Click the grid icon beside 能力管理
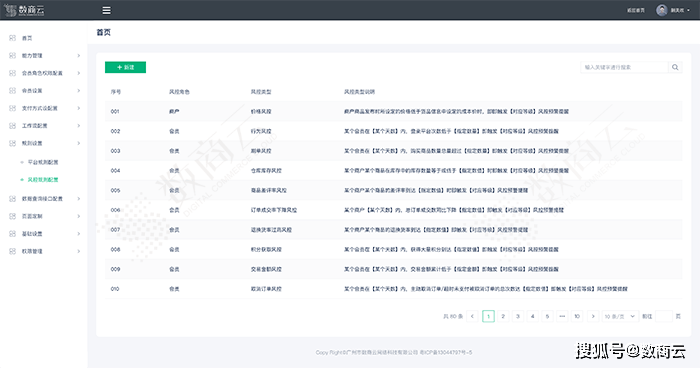The image size is (700, 368). (x=12, y=55)
